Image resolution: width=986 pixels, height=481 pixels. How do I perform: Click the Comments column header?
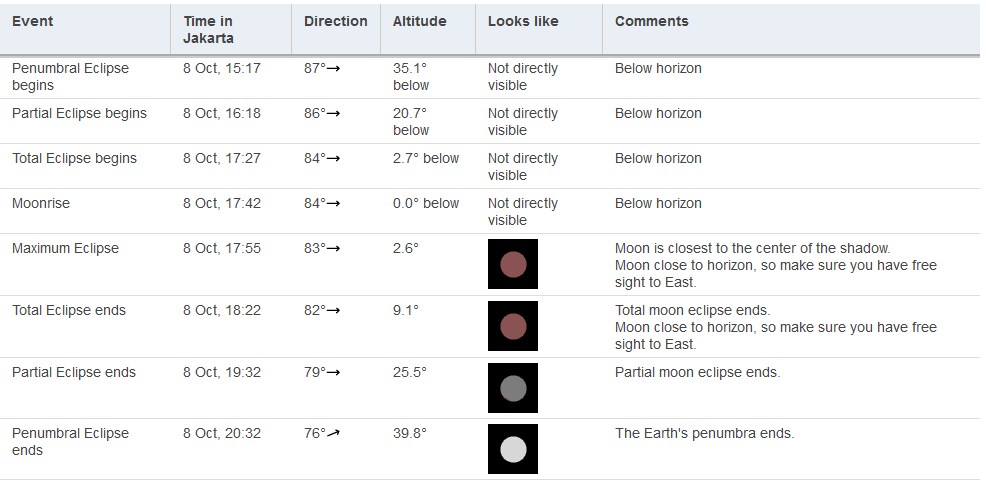(x=652, y=21)
